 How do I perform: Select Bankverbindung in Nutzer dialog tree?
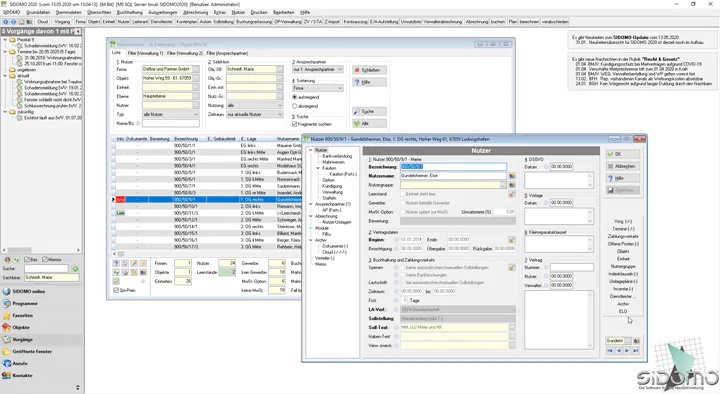tap(337, 156)
